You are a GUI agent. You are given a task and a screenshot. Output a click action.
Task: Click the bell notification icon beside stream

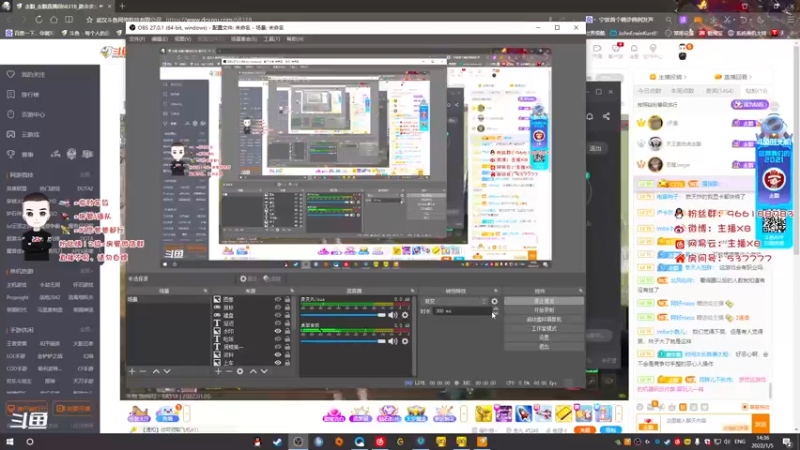click(590, 116)
